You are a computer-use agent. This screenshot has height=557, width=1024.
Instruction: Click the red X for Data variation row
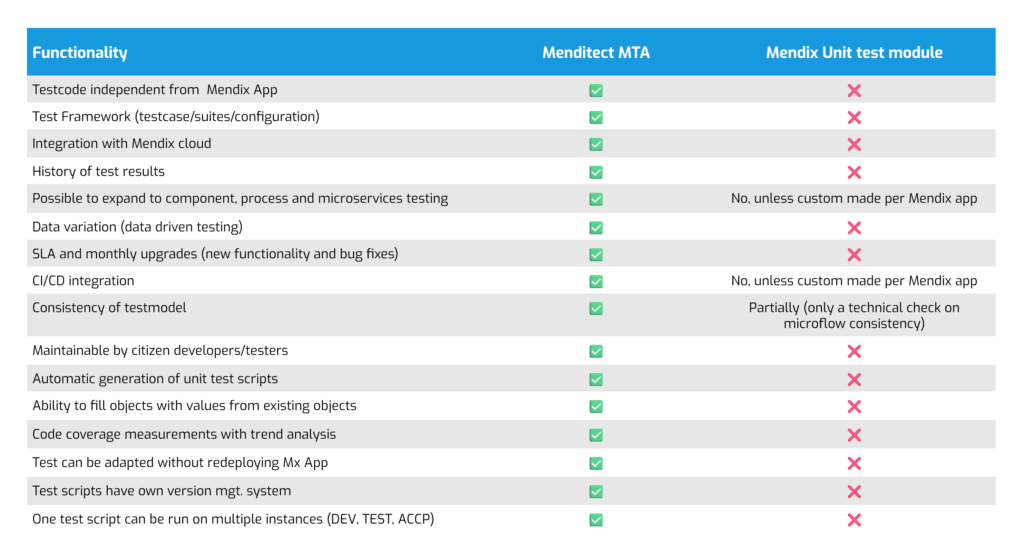tap(854, 228)
